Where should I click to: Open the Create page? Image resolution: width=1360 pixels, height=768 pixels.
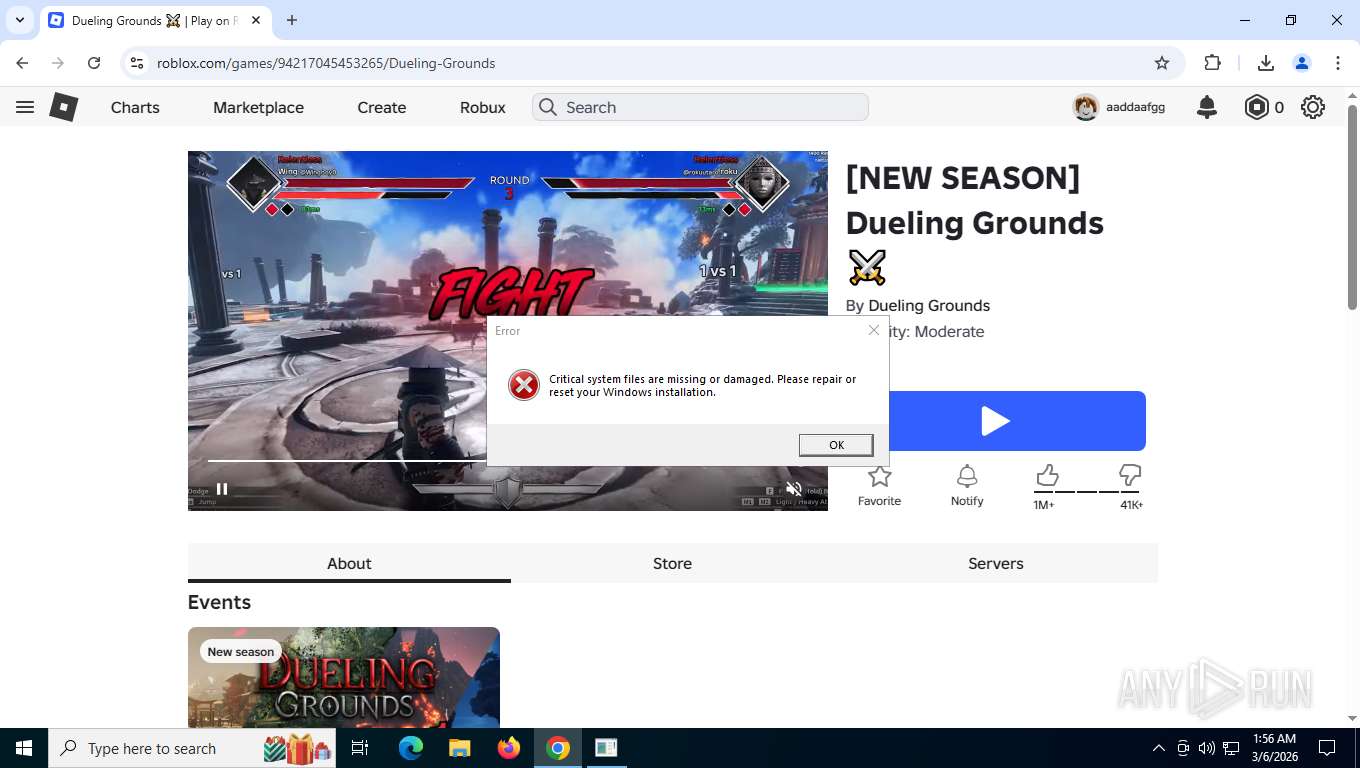coord(382,107)
